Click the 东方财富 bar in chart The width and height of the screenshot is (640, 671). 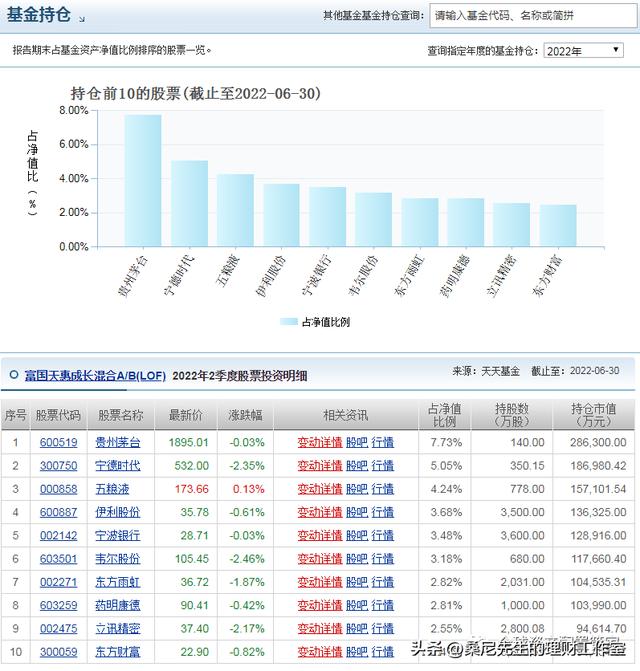558,226
